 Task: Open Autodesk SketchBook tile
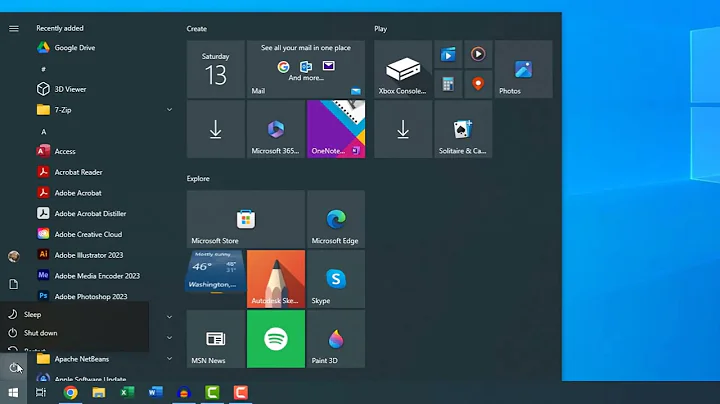(x=276, y=279)
